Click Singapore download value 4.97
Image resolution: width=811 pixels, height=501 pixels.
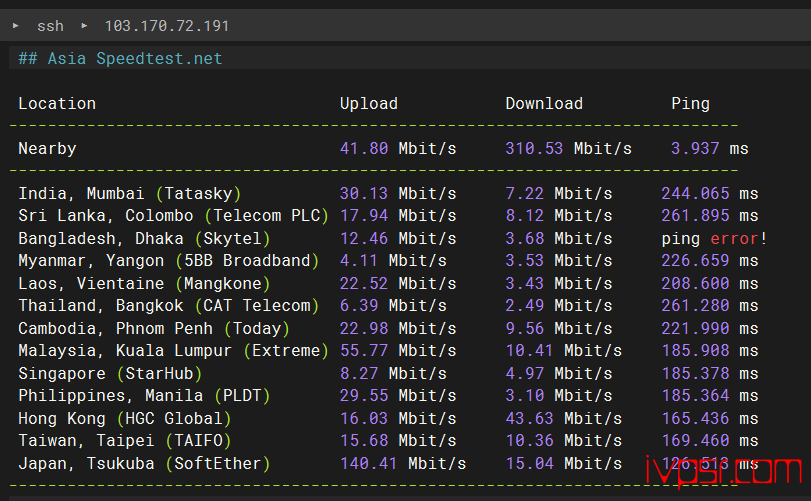[x=524, y=373]
